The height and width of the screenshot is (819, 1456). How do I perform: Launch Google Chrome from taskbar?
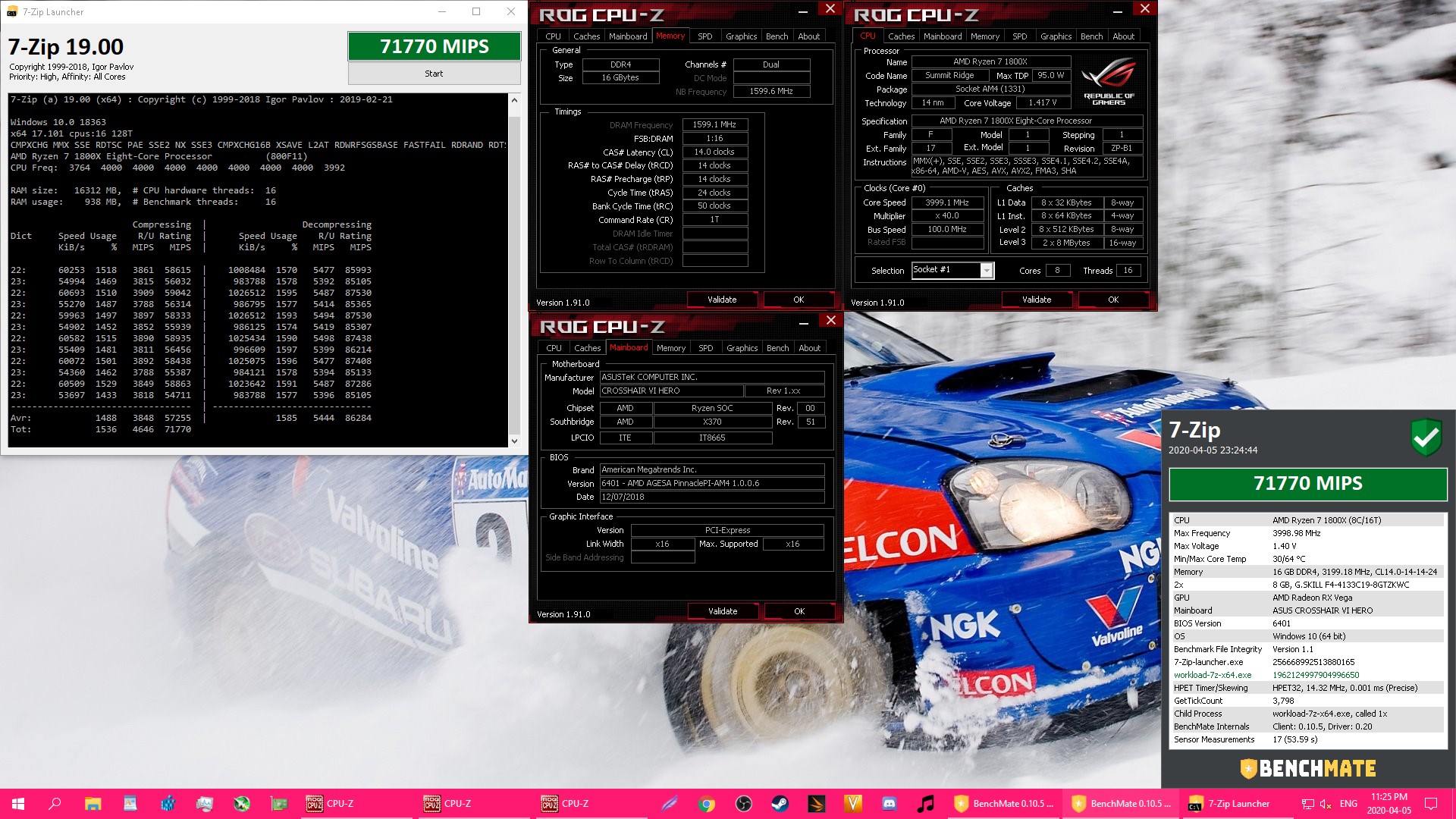pyautogui.click(x=707, y=804)
